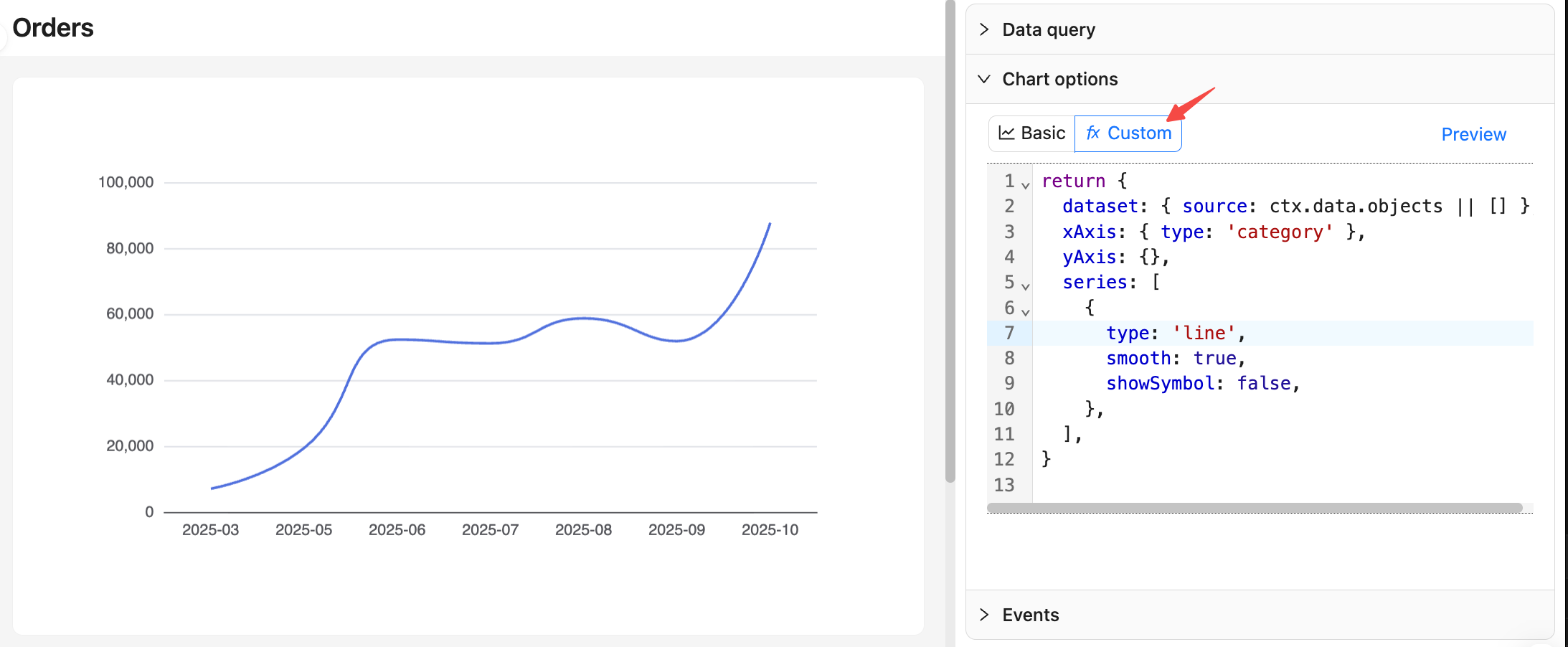This screenshot has width=1568, height=647.
Task: Select the Custom options tab
Action: (1128, 133)
